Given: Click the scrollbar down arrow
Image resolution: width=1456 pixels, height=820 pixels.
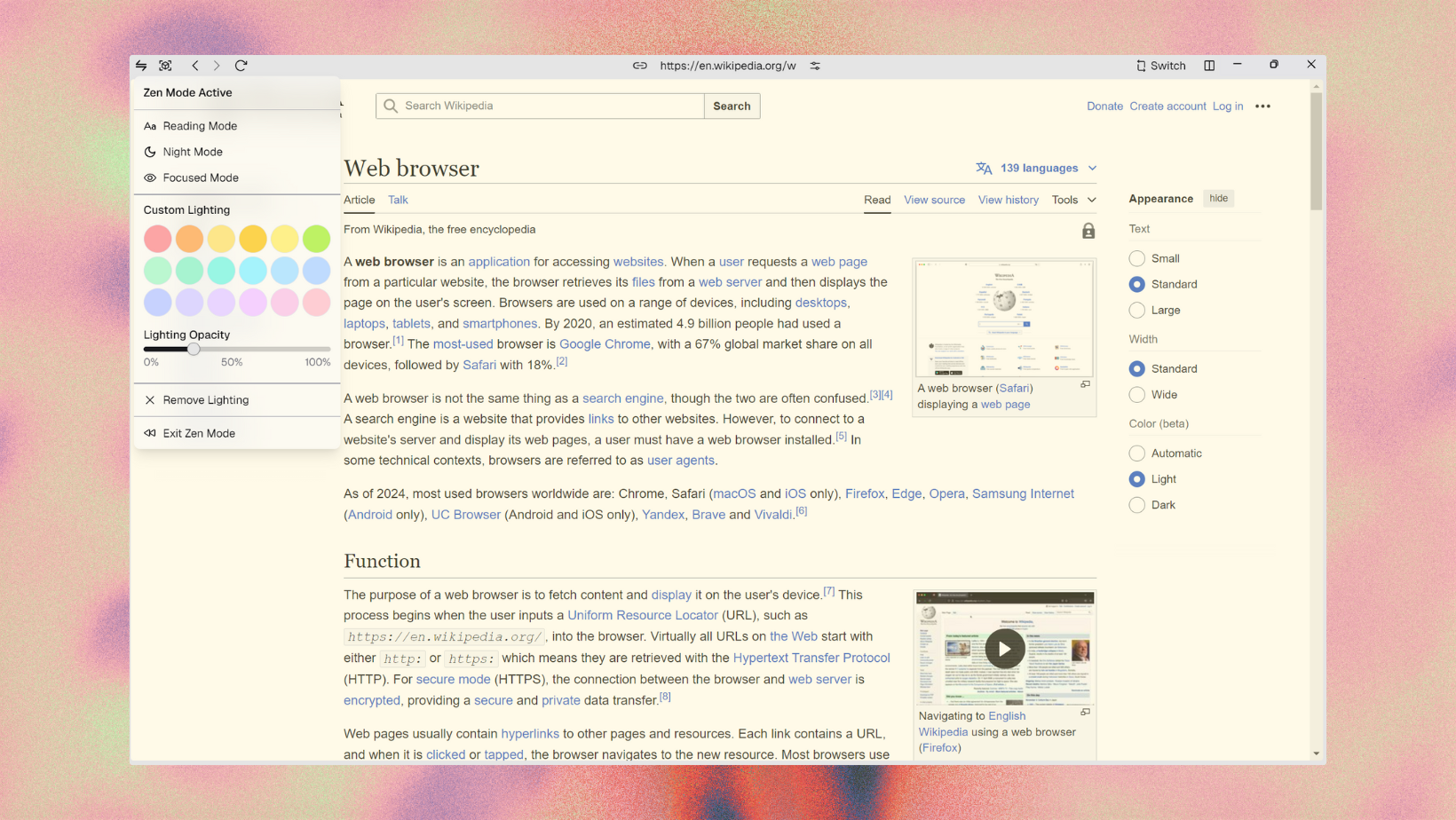Looking at the screenshot, I should click(x=1316, y=753).
